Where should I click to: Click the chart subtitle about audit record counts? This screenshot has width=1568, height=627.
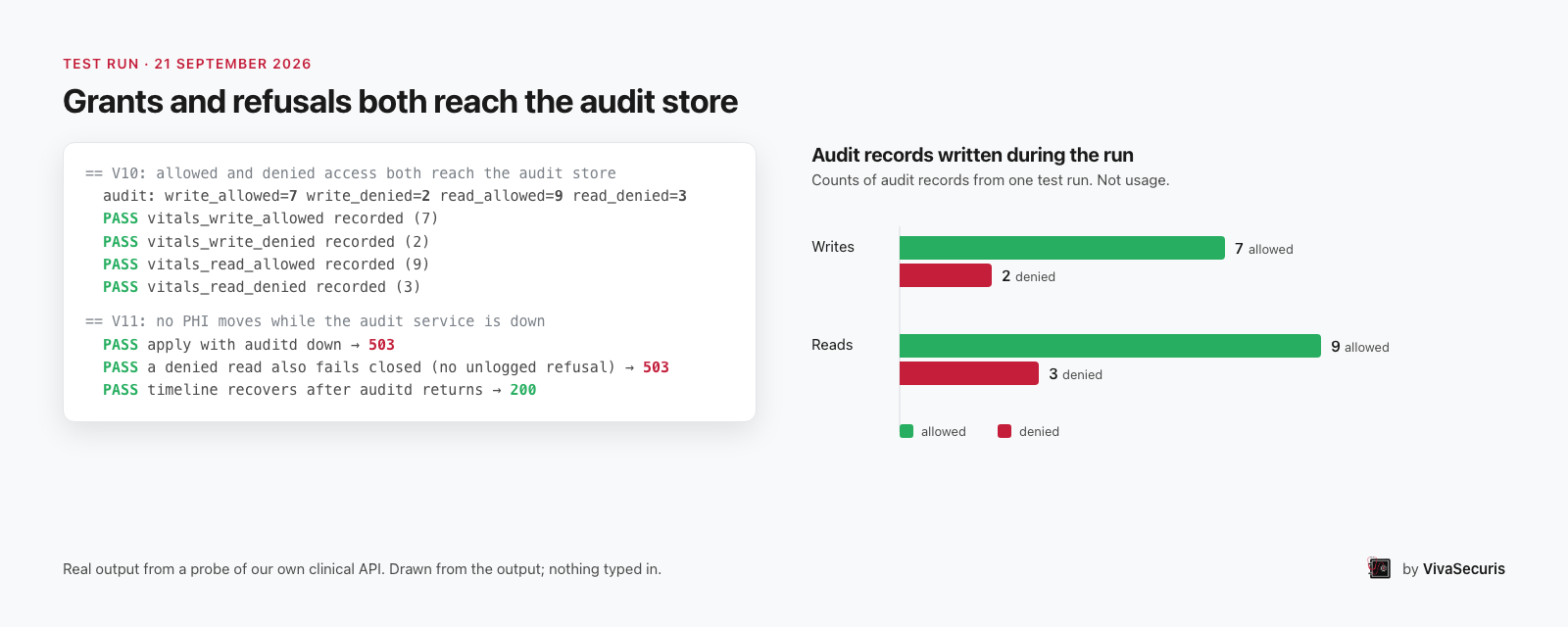(991, 180)
